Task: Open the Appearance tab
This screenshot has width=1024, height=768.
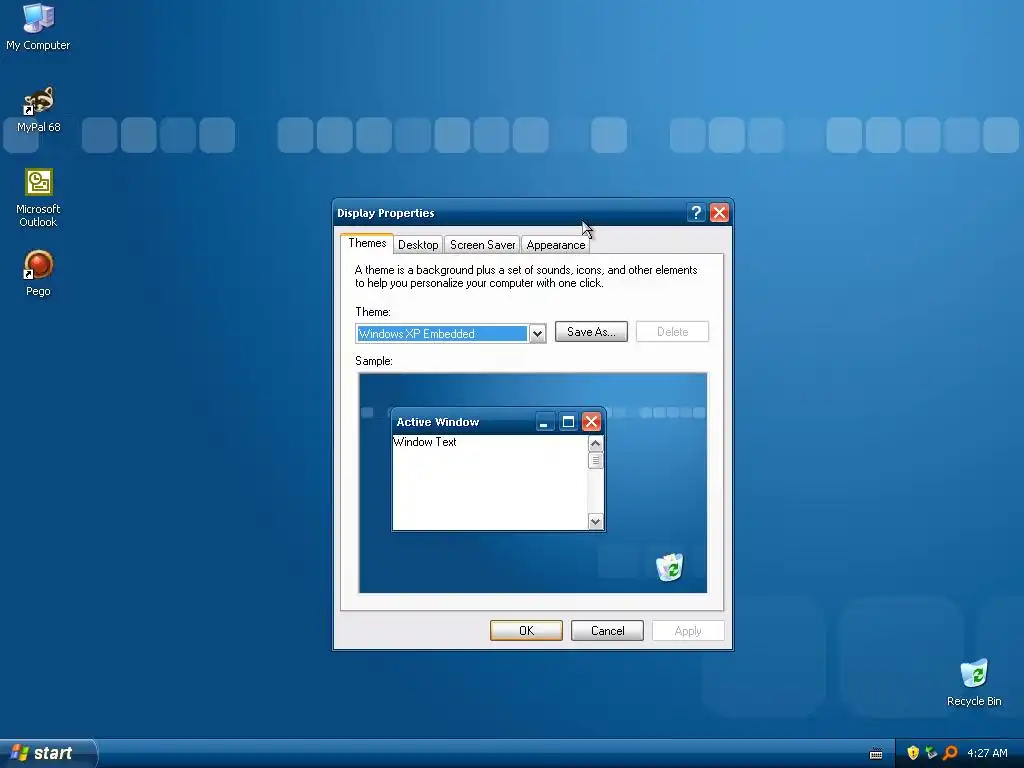Action: tap(556, 245)
